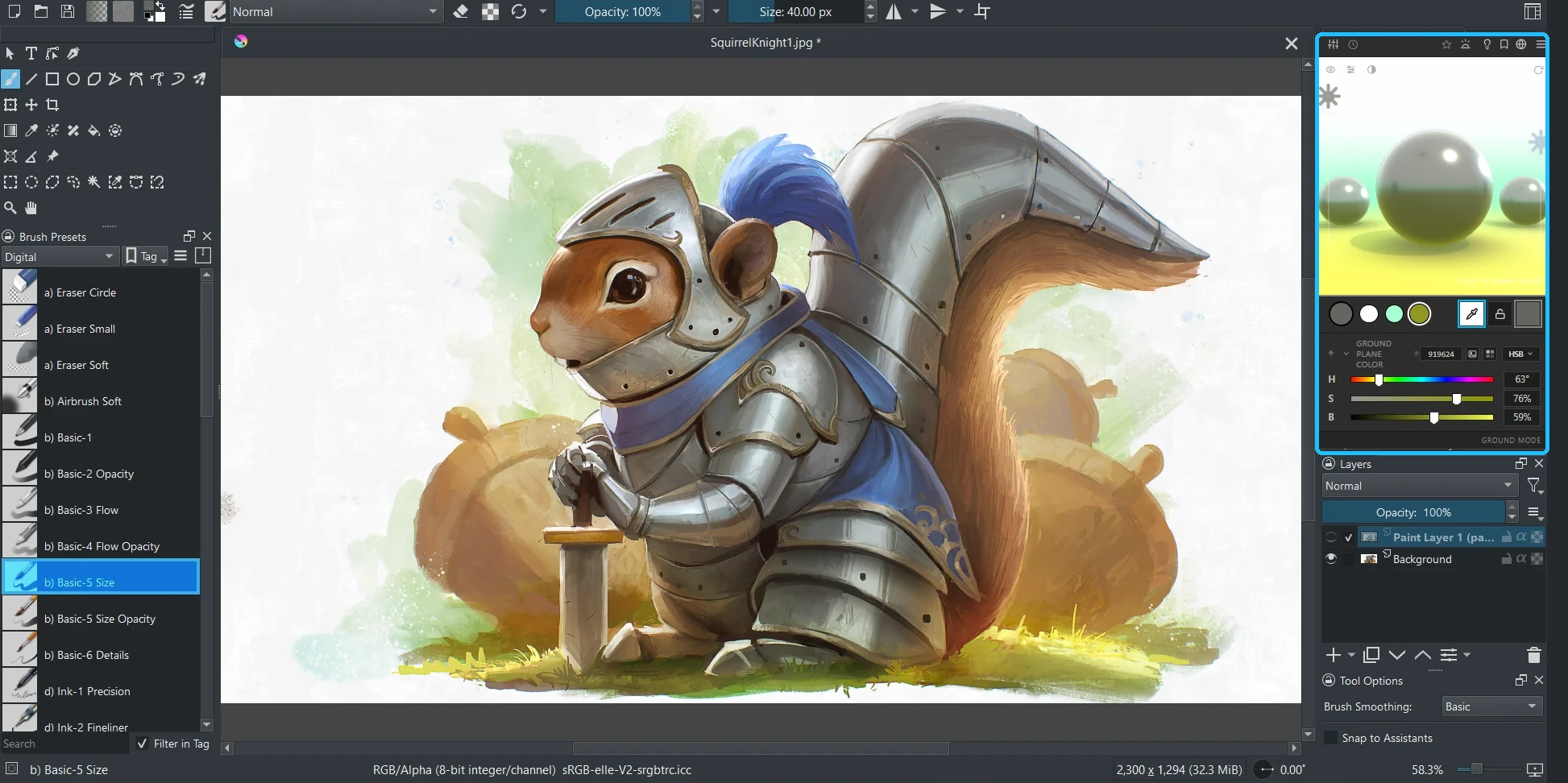Select the Rectangle shape tool
1568x783 pixels.
(x=52, y=79)
